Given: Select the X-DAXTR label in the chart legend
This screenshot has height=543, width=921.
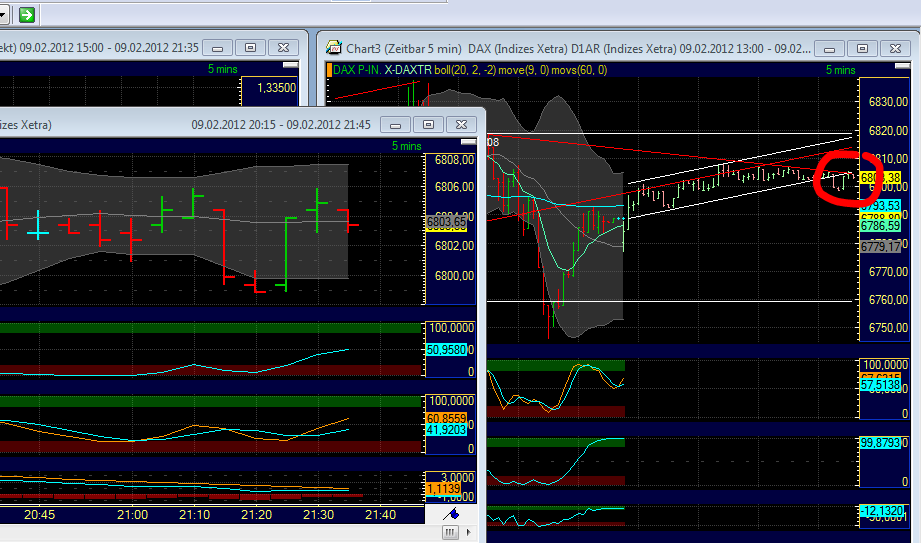Looking at the screenshot, I should pyautogui.click(x=408, y=69).
